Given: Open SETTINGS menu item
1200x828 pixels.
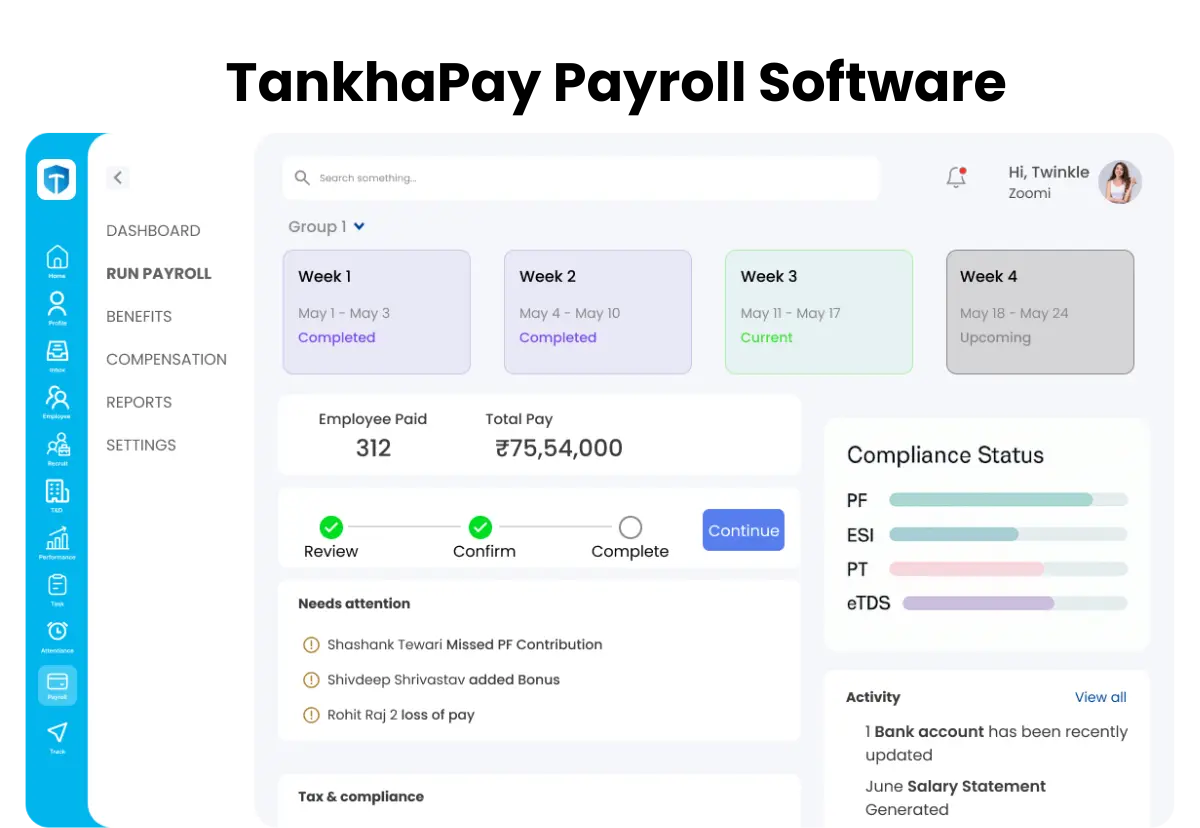Looking at the screenshot, I should click(141, 446).
